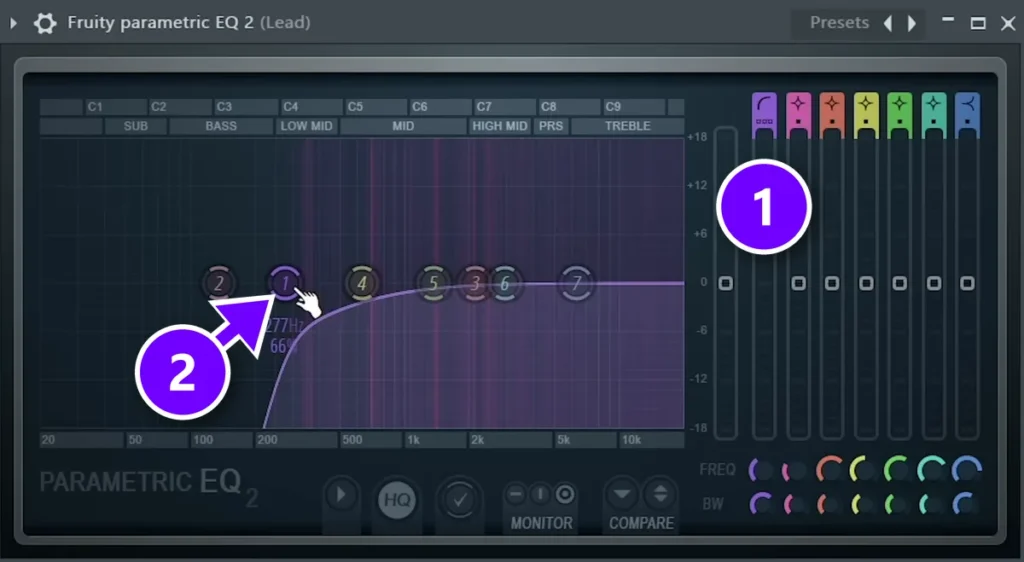The image size is (1024, 562).
Task: Select band node 1 in the EQ graph
Action: coord(285,283)
